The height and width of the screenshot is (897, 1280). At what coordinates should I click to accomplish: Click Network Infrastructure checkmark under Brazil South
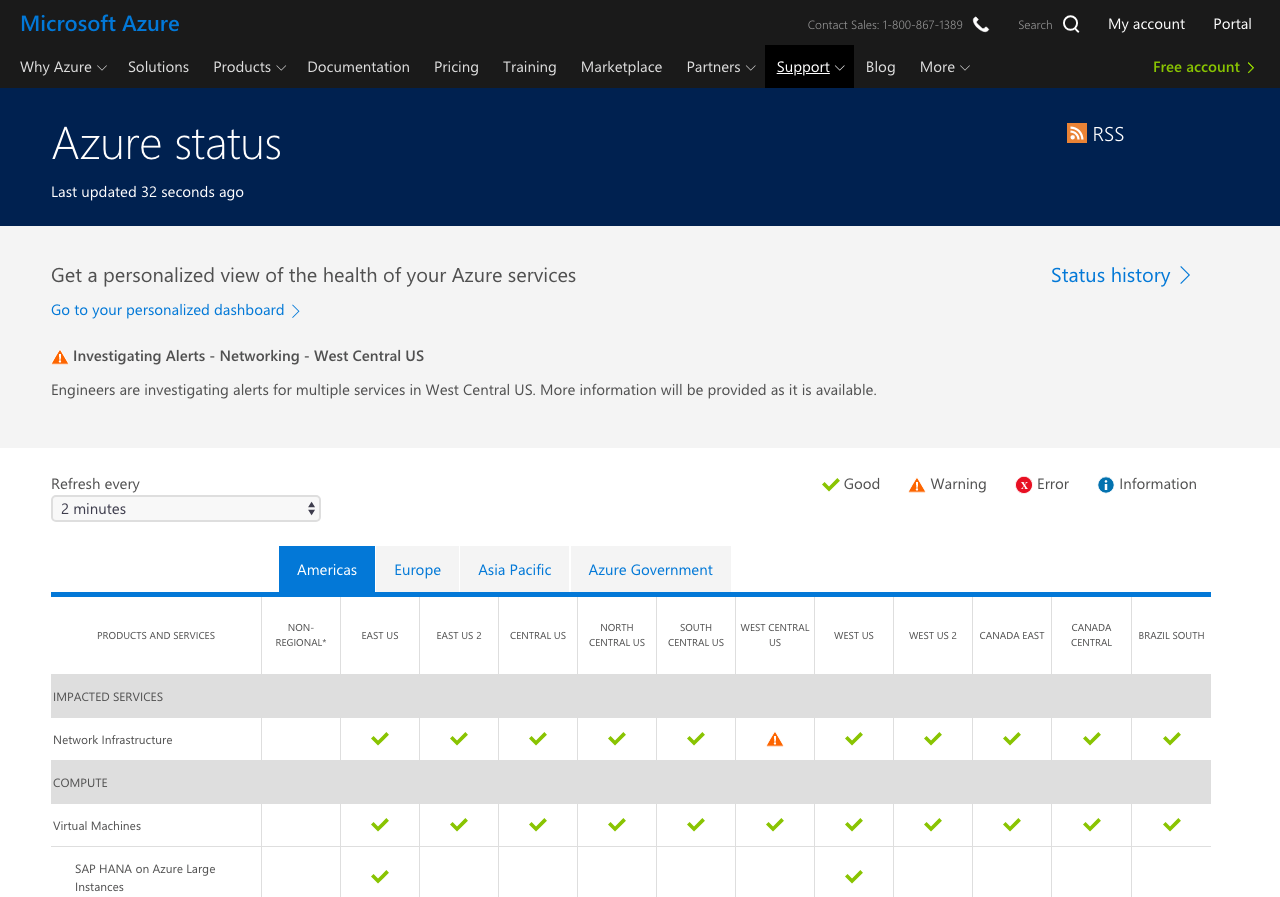click(x=1172, y=739)
